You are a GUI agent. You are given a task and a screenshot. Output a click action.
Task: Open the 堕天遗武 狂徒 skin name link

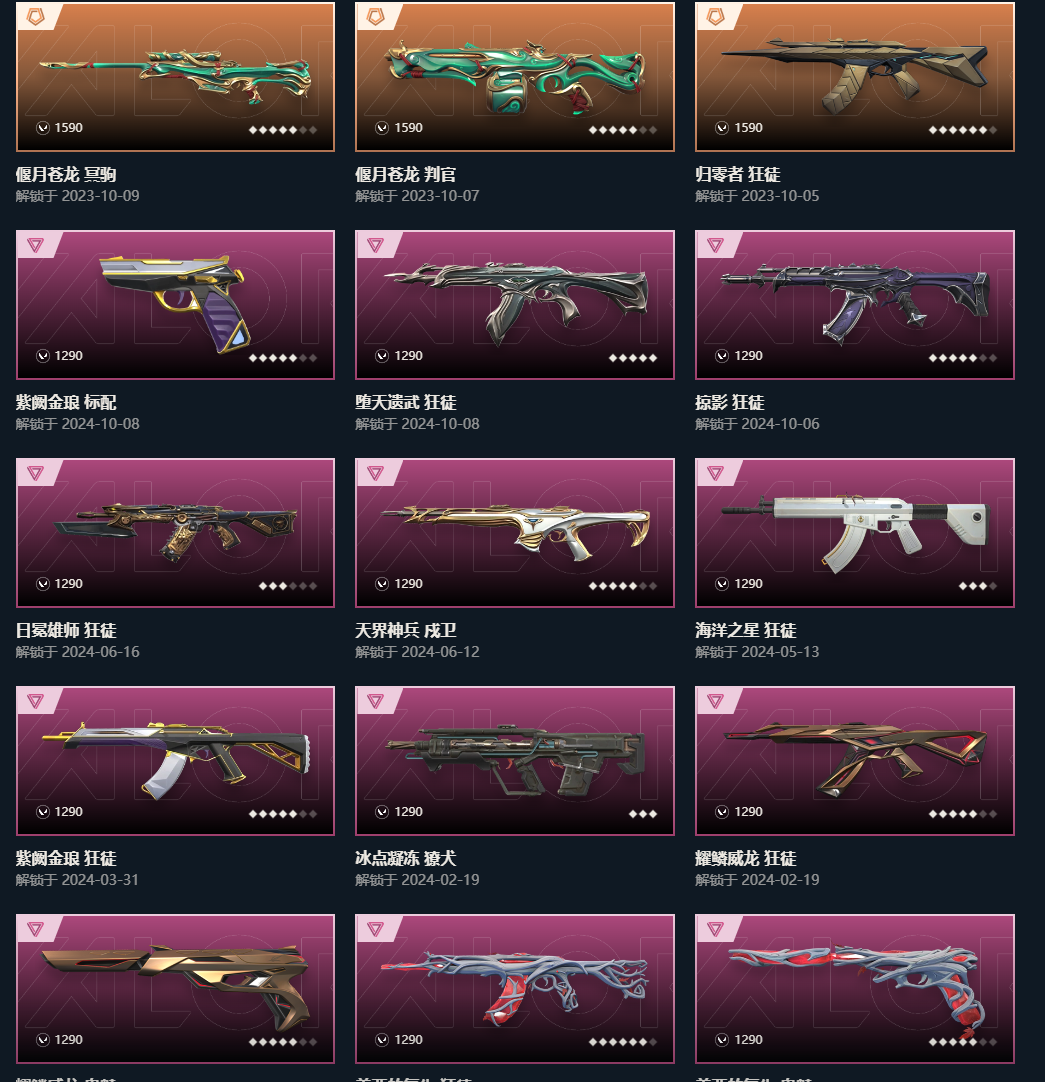tap(406, 402)
